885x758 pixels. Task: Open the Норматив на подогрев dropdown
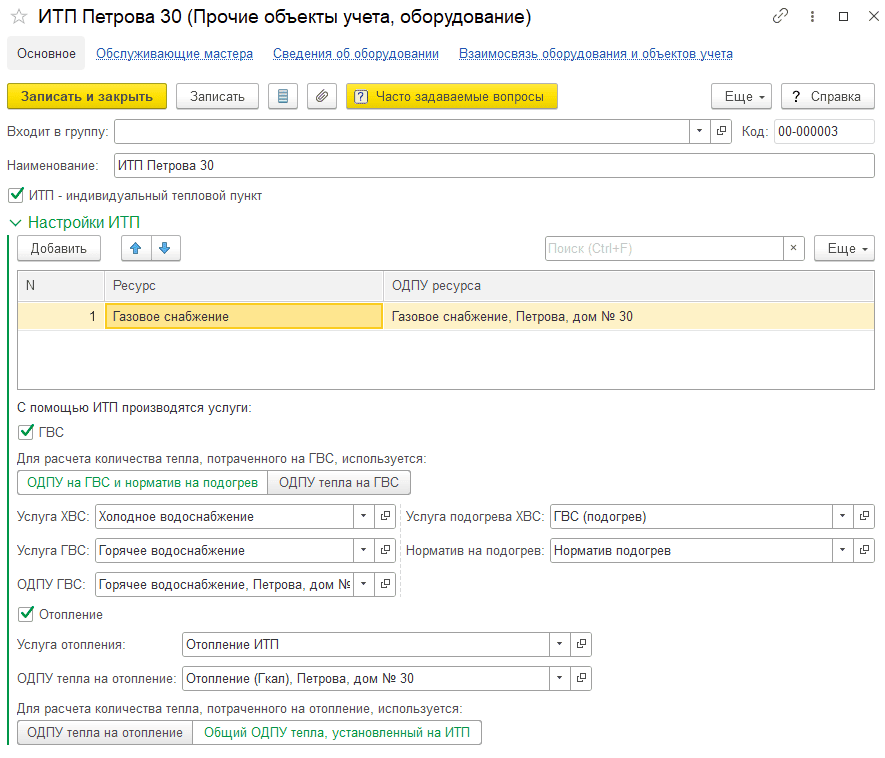click(x=843, y=550)
